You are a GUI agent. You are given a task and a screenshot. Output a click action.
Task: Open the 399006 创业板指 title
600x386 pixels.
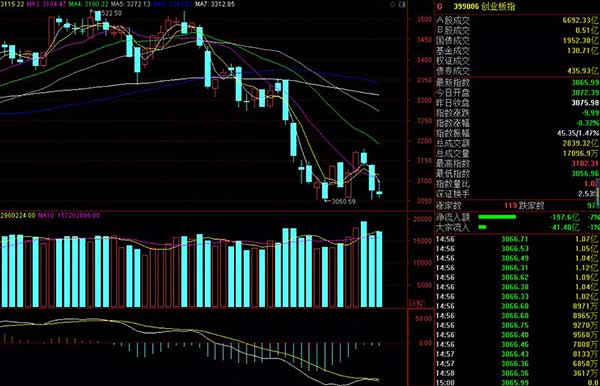tap(484, 6)
